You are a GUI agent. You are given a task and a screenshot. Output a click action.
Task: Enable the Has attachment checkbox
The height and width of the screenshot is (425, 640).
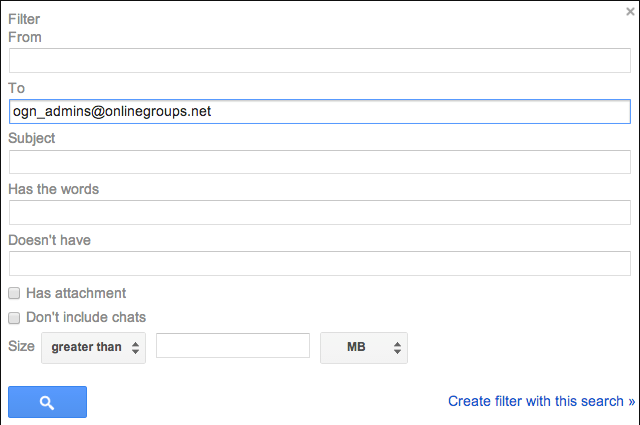coord(14,294)
